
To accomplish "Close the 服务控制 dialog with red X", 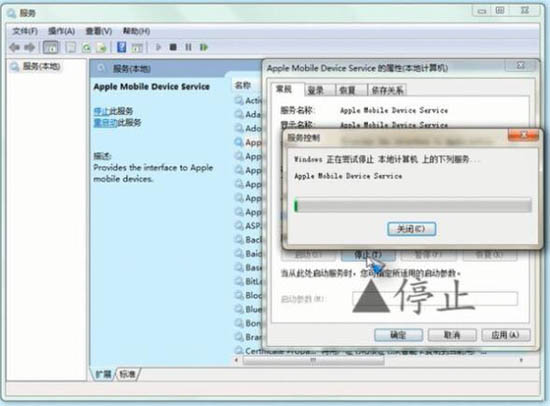I will pyautogui.click(x=523, y=135).
